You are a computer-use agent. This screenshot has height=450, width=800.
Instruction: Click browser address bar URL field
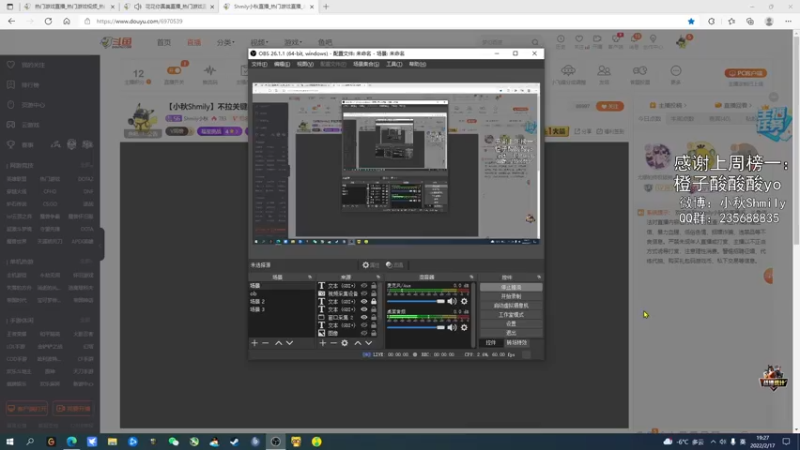pos(383,21)
